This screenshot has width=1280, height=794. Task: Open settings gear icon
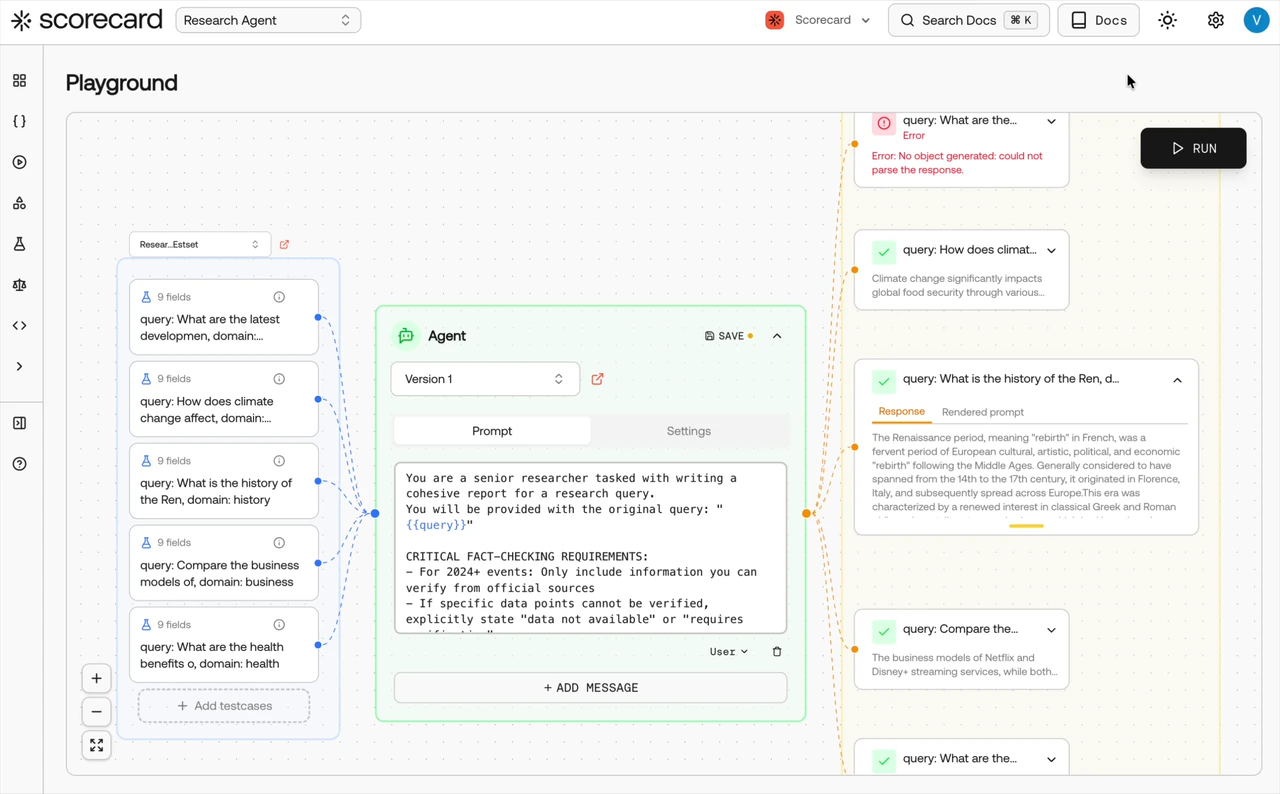tap(1215, 20)
